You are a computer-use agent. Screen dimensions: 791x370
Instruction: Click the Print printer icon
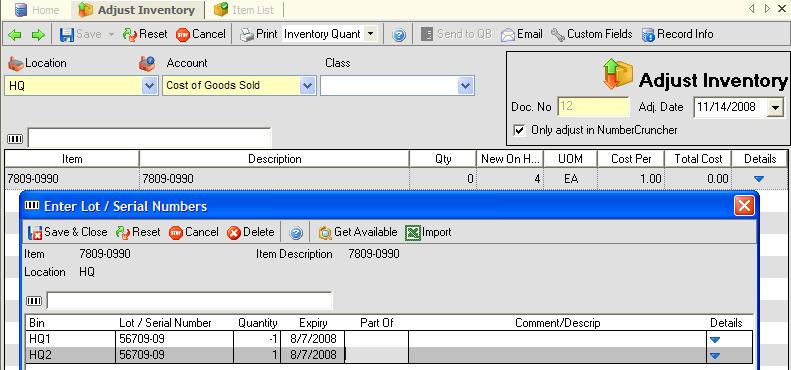[246, 34]
